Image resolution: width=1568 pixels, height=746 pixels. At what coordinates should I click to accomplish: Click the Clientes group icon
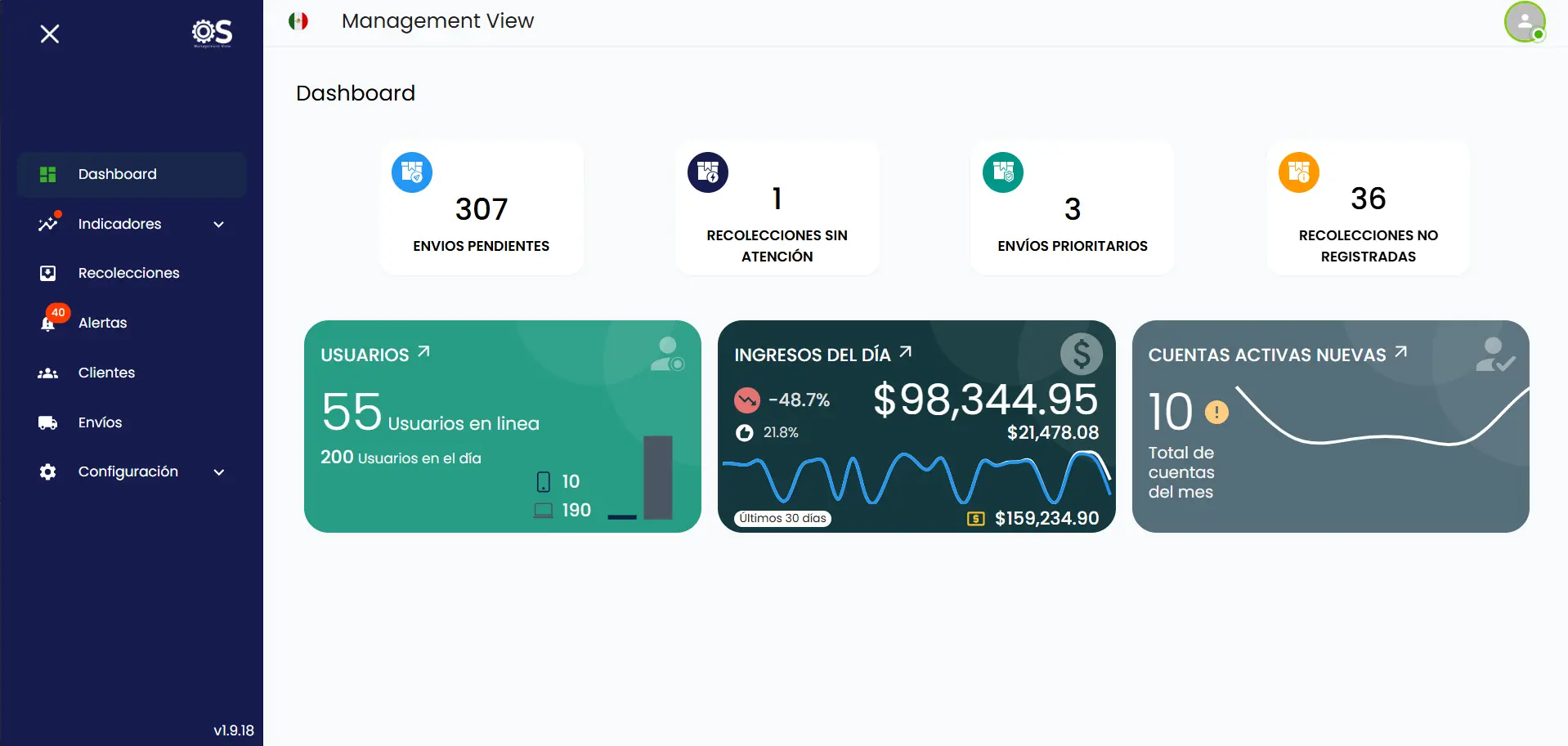click(x=48, y=373)
